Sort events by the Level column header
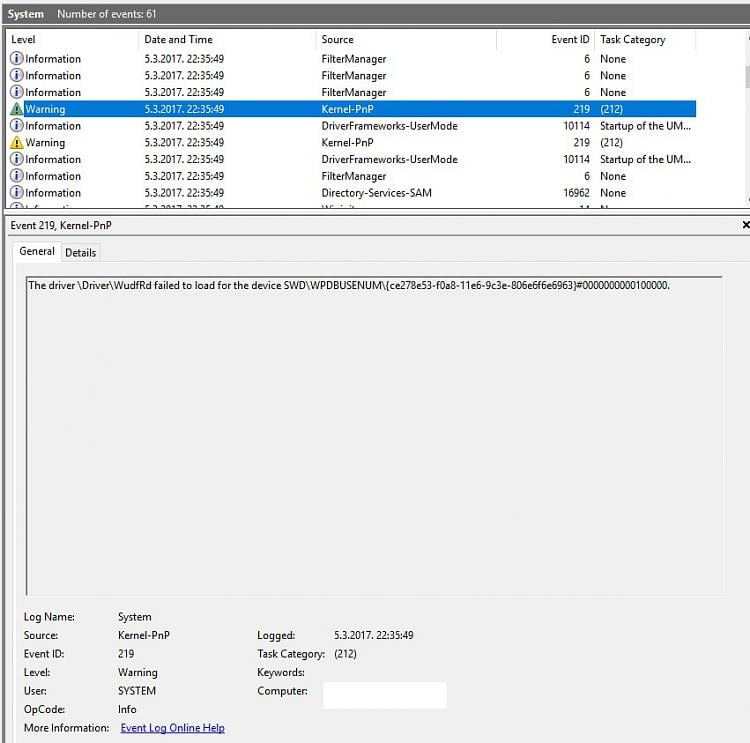750x743 pixels. (70, 39)
